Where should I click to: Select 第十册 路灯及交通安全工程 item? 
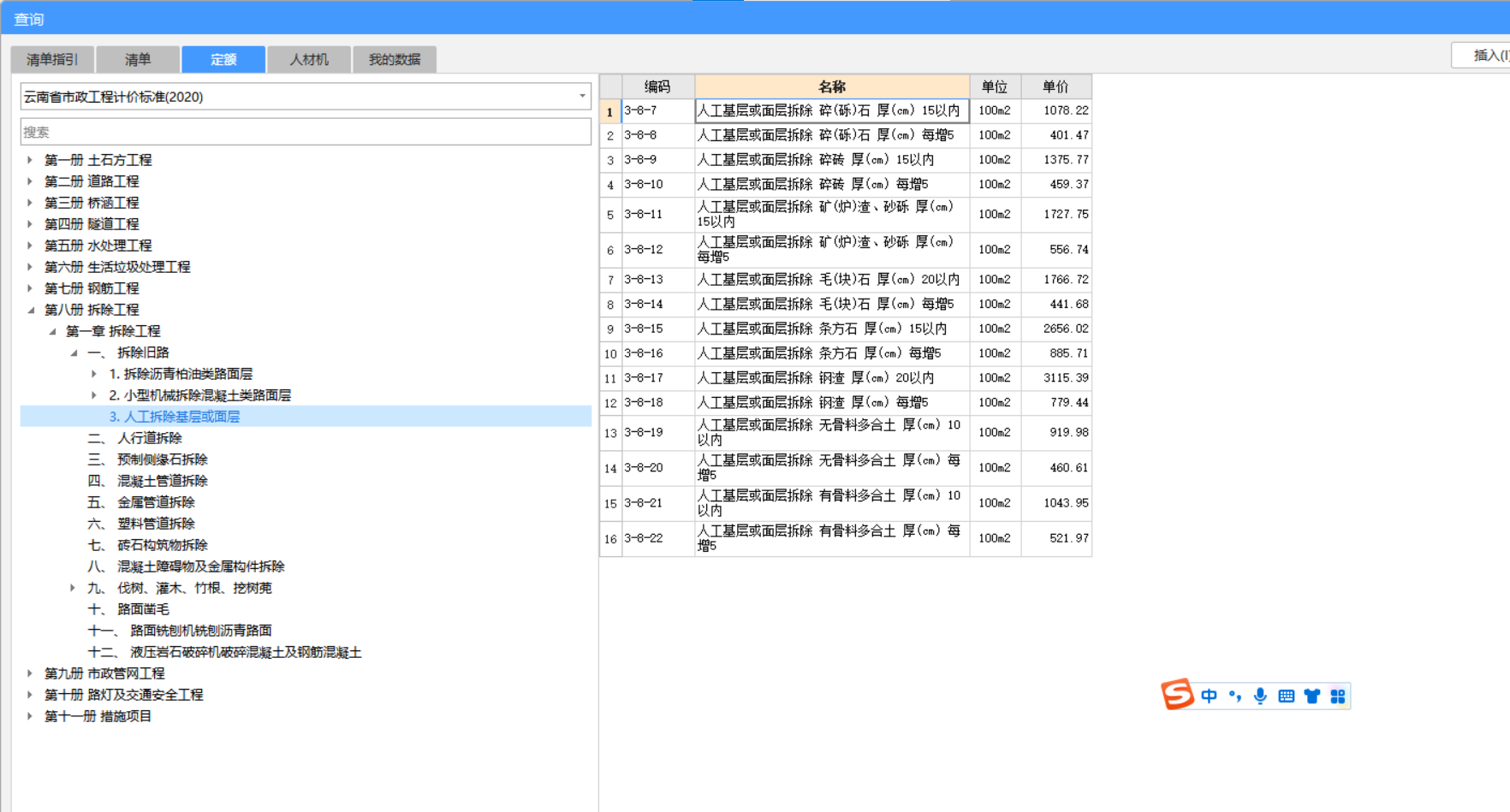point(124,695)
